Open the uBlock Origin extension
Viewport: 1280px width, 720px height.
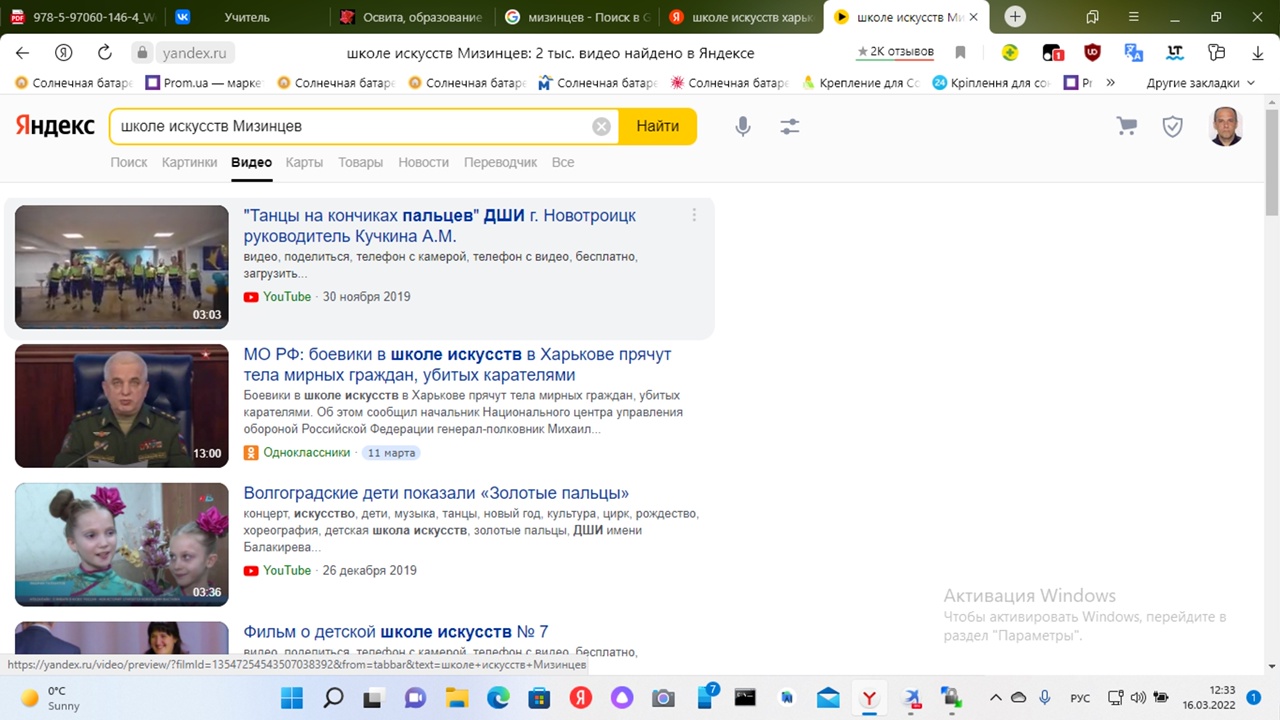click(1092, 53)
